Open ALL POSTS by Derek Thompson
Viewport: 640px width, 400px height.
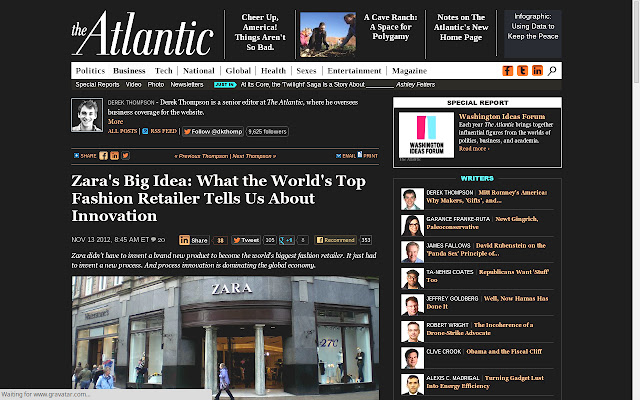(x=122, y=131)
